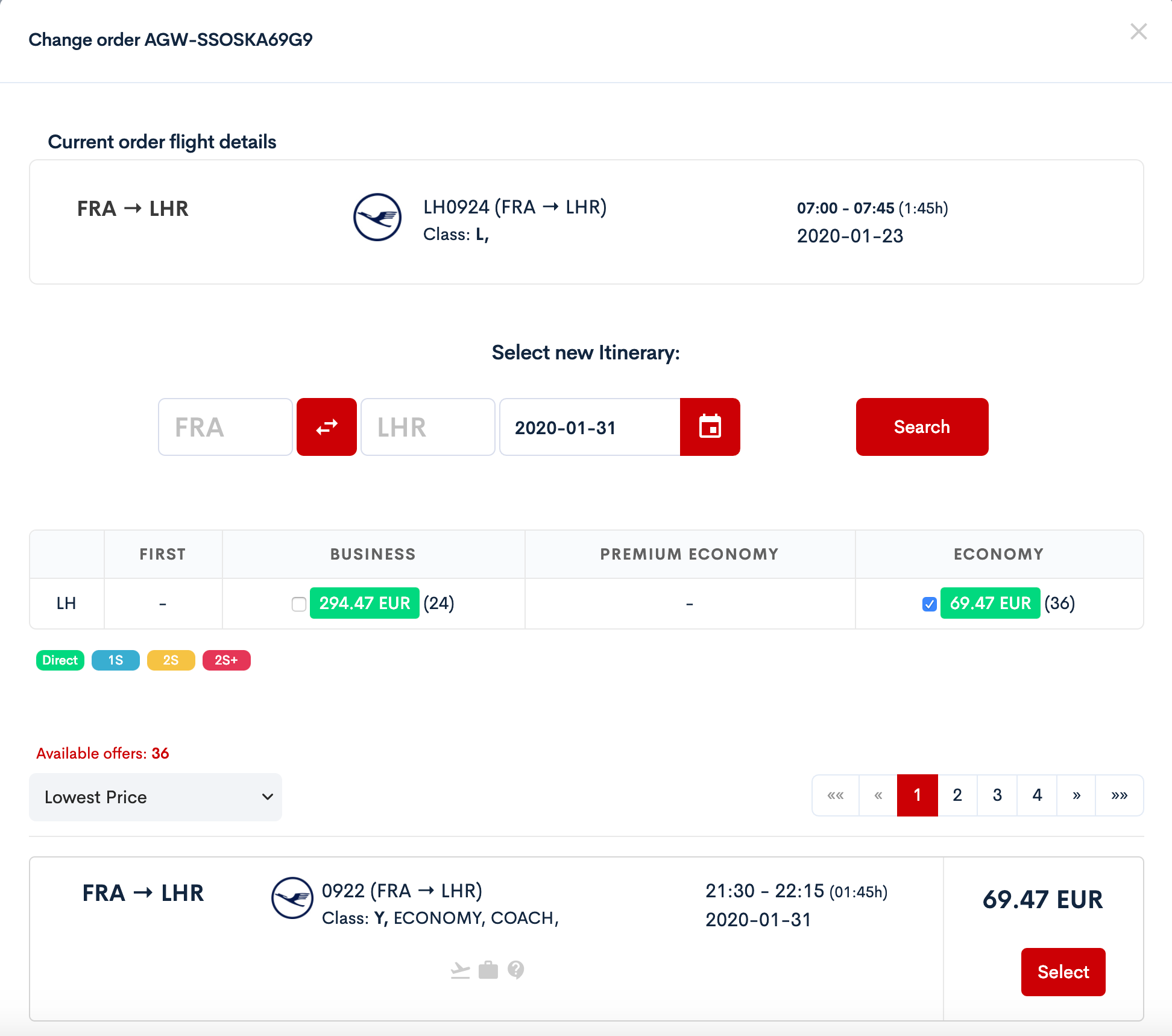1172x1036 pixels.
Task: Click the 69.47 EUR Economy price badge
Action: click(991, 603)
